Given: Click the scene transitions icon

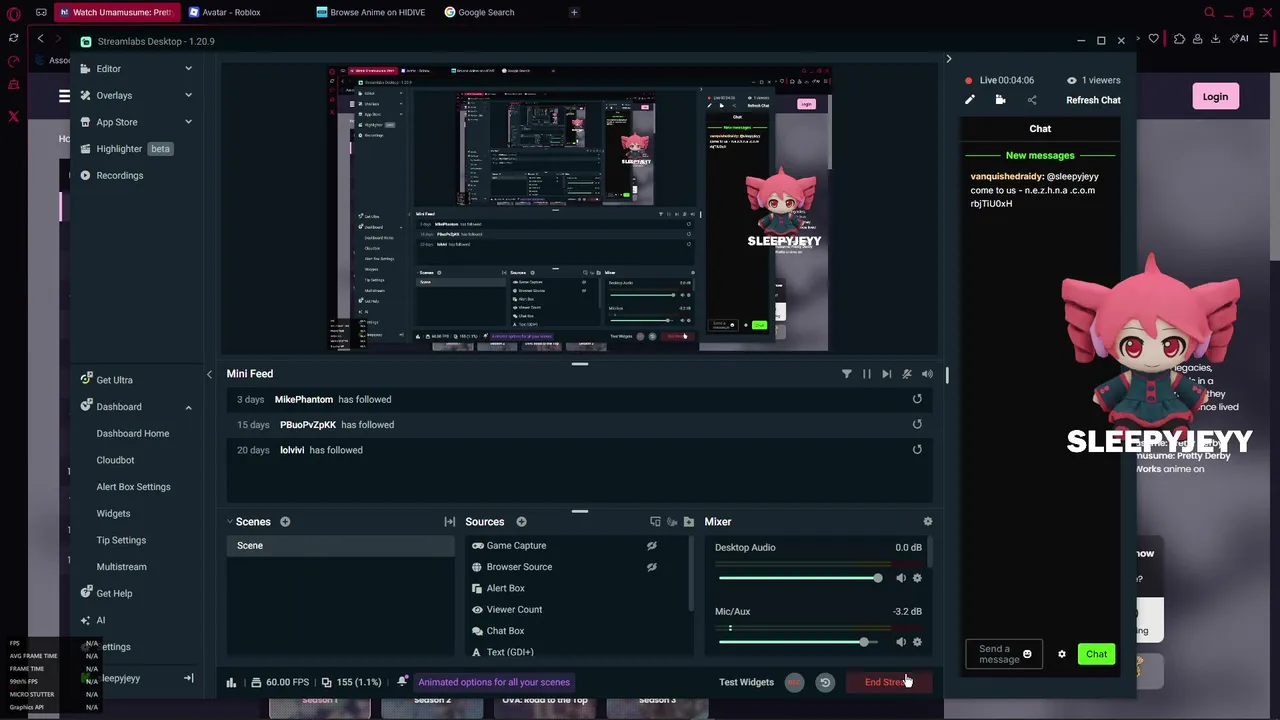Looking at the screenshot, I should click(x=449, y=522).
